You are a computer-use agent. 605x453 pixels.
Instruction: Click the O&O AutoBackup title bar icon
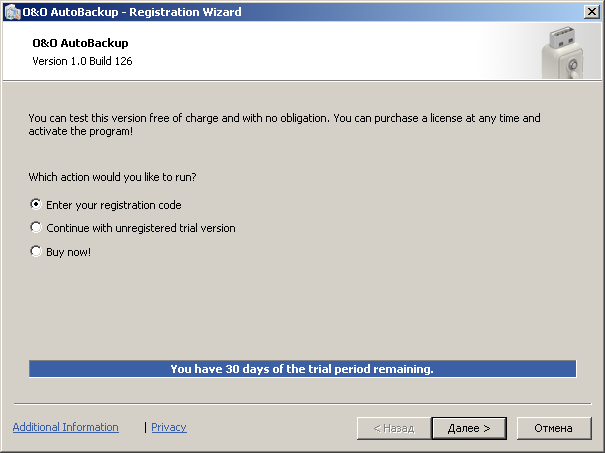(12, 11)
